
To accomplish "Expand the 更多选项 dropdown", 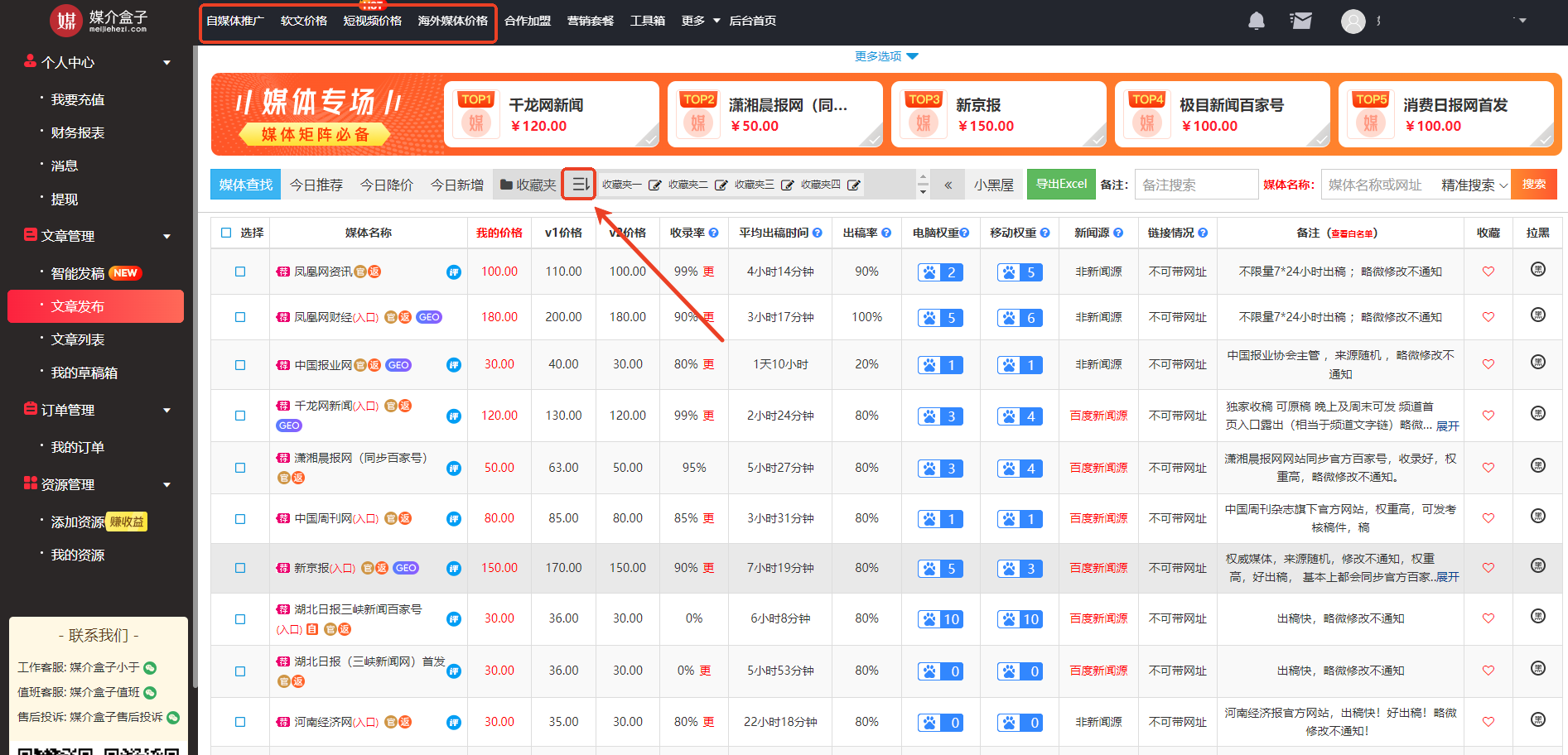I will click(886, 56).
